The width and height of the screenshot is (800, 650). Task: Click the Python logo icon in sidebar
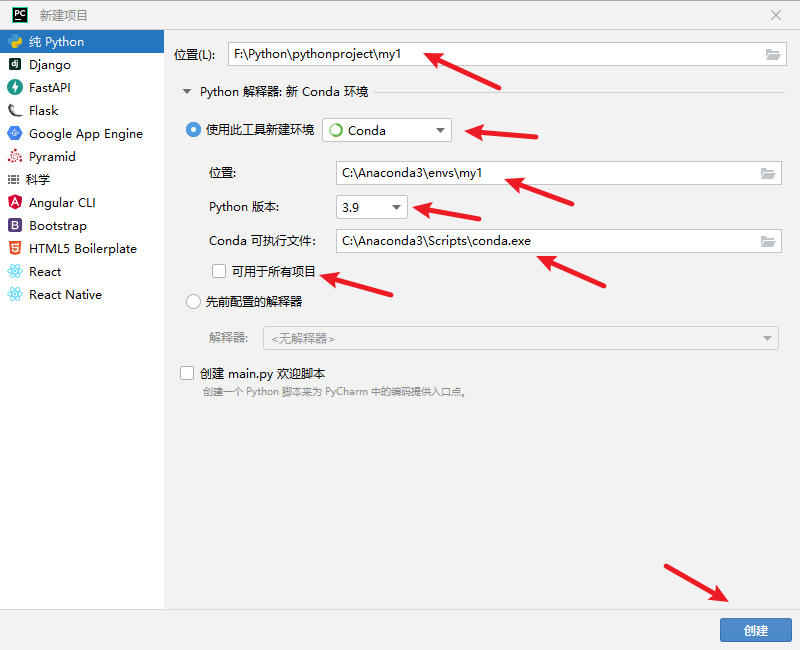[15, 41]
